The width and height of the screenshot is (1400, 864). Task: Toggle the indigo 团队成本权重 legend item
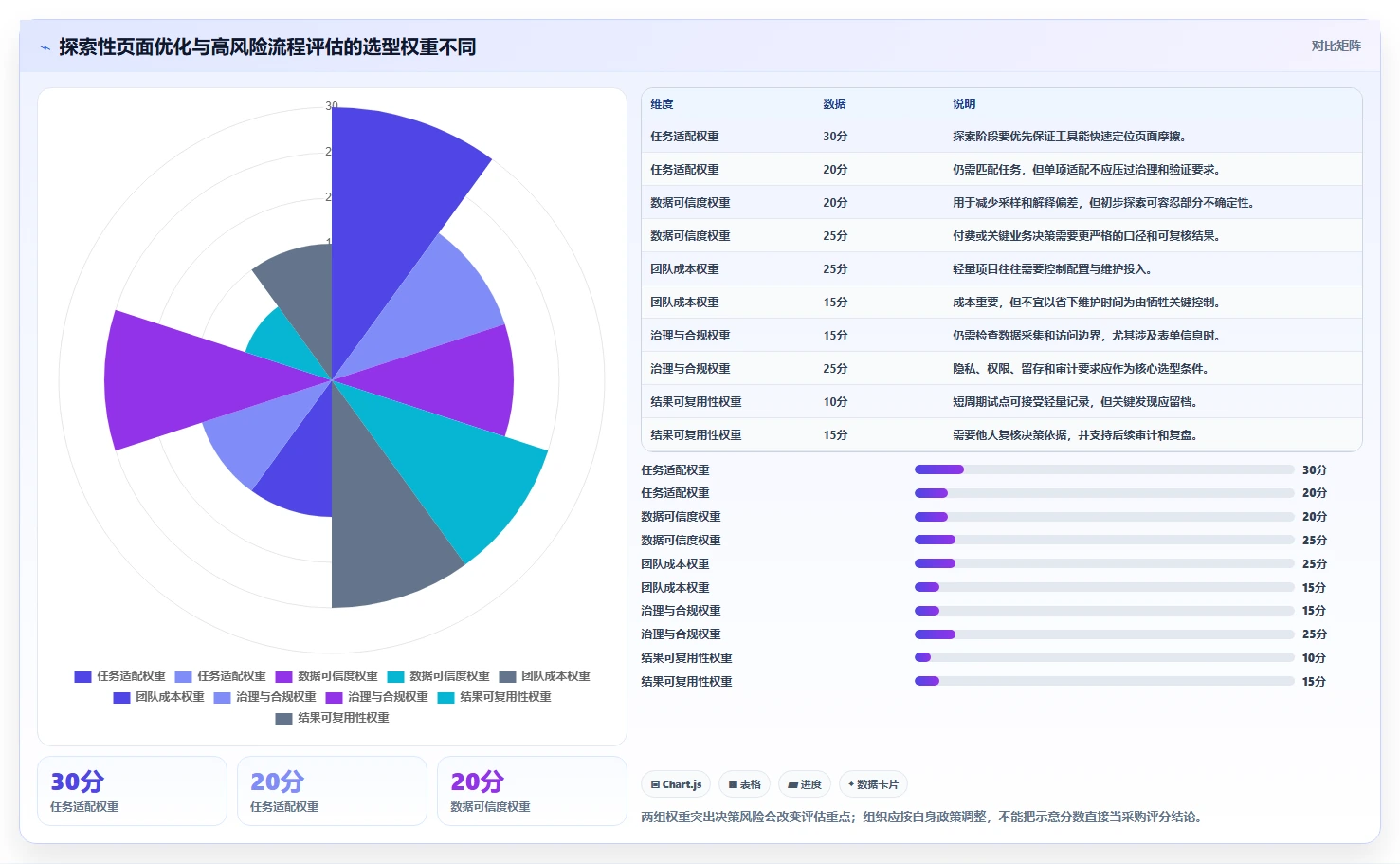point(158,697)
